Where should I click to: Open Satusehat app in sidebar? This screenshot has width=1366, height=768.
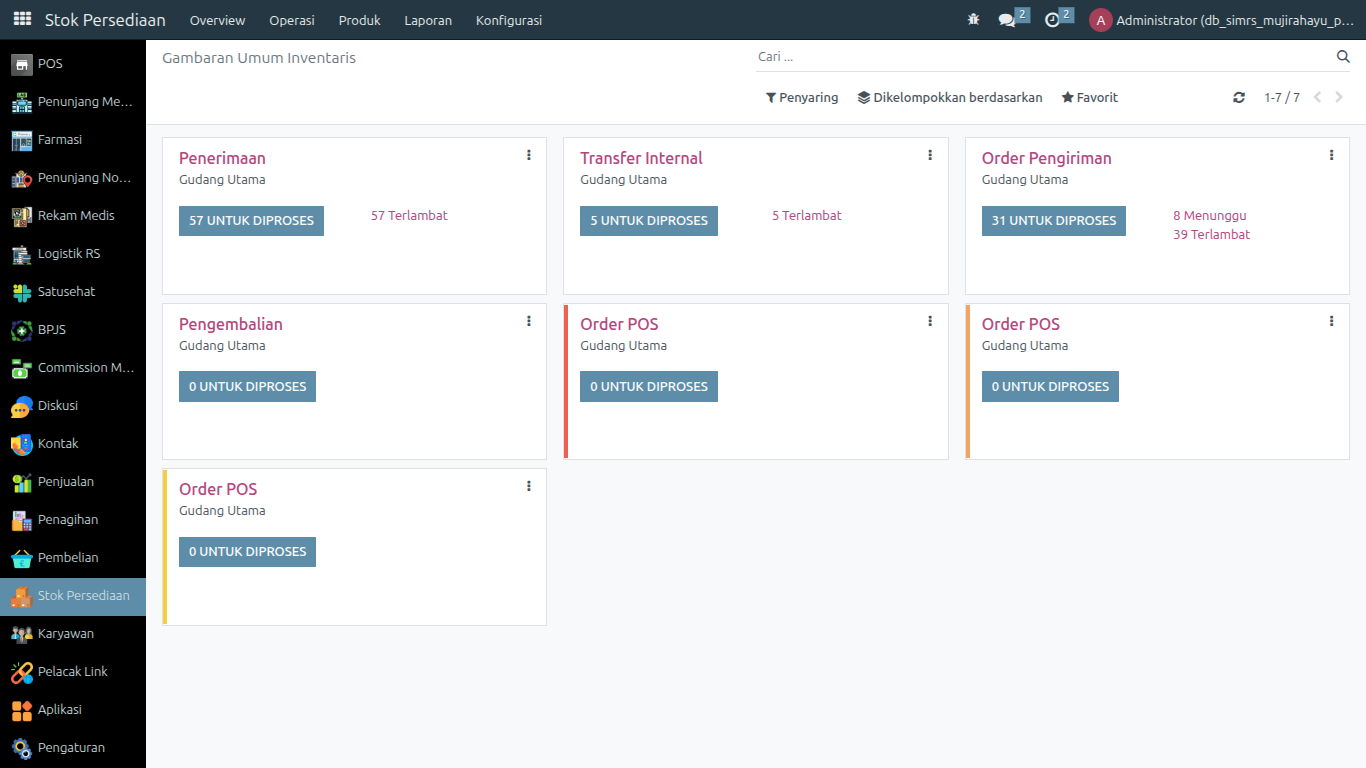pyautogui.click(x=66, y=292)
